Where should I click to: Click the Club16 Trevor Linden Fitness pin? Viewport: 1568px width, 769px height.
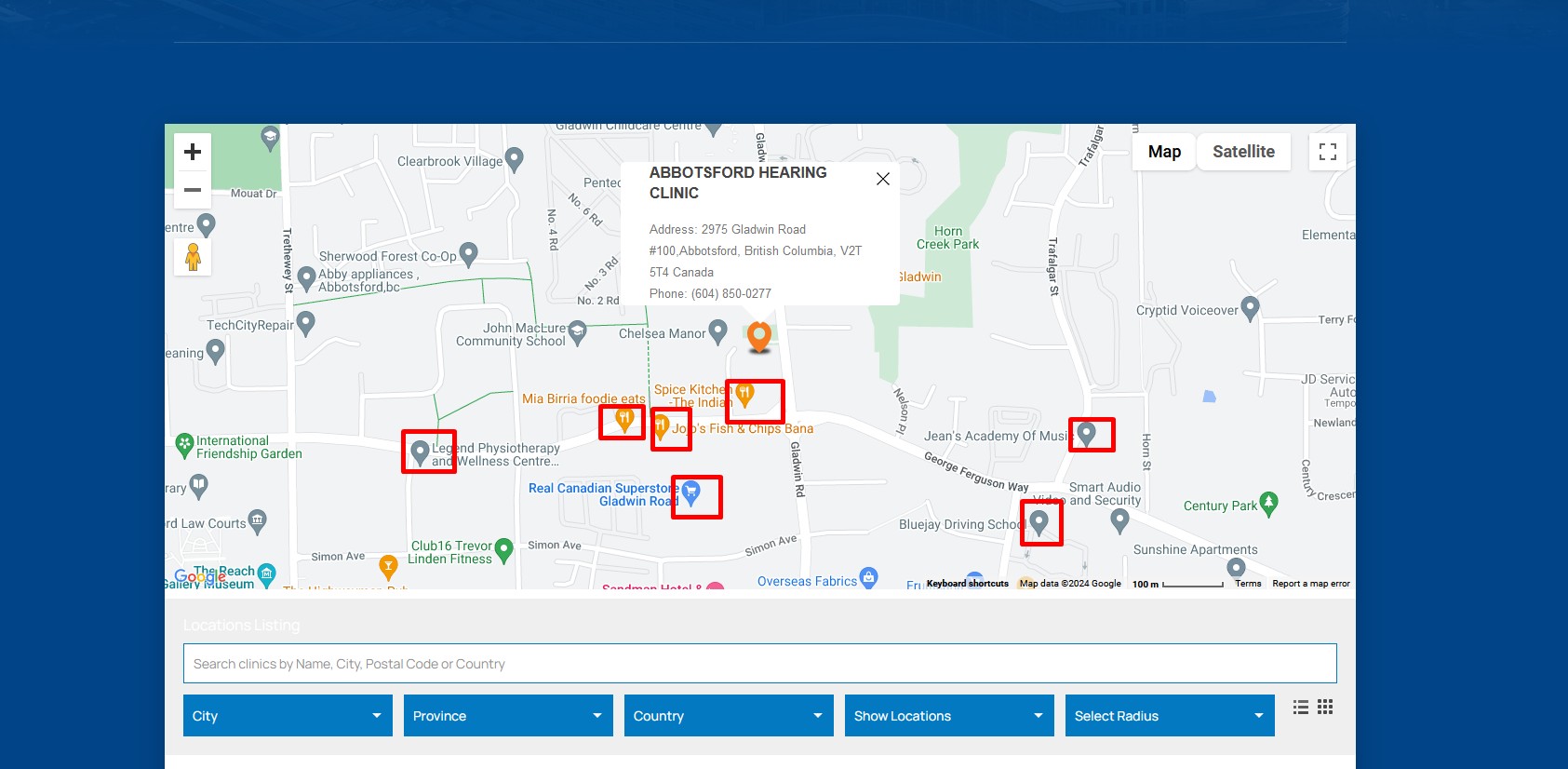click(504, 550)
